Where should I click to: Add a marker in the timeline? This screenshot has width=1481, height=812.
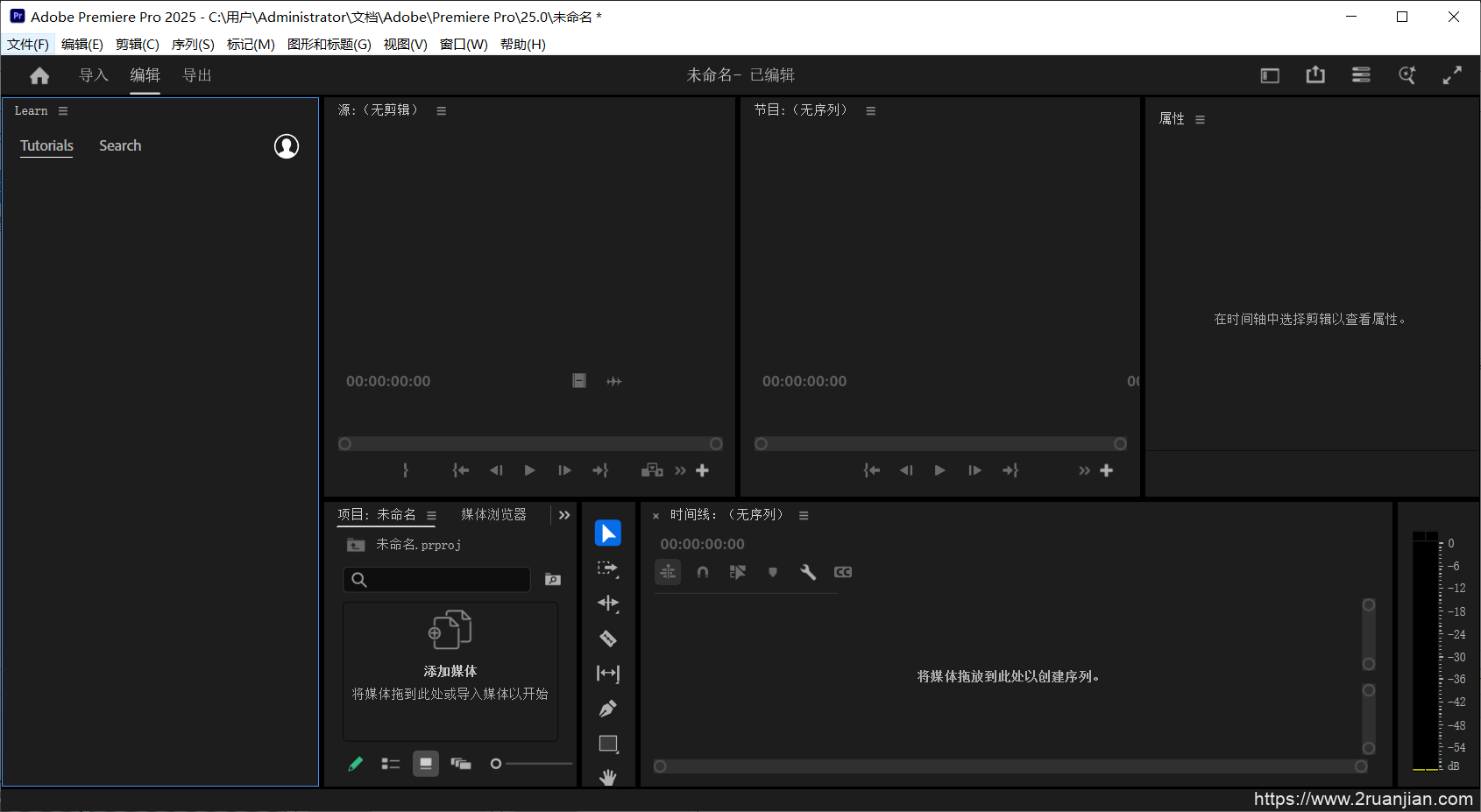(x=773, y=572)
